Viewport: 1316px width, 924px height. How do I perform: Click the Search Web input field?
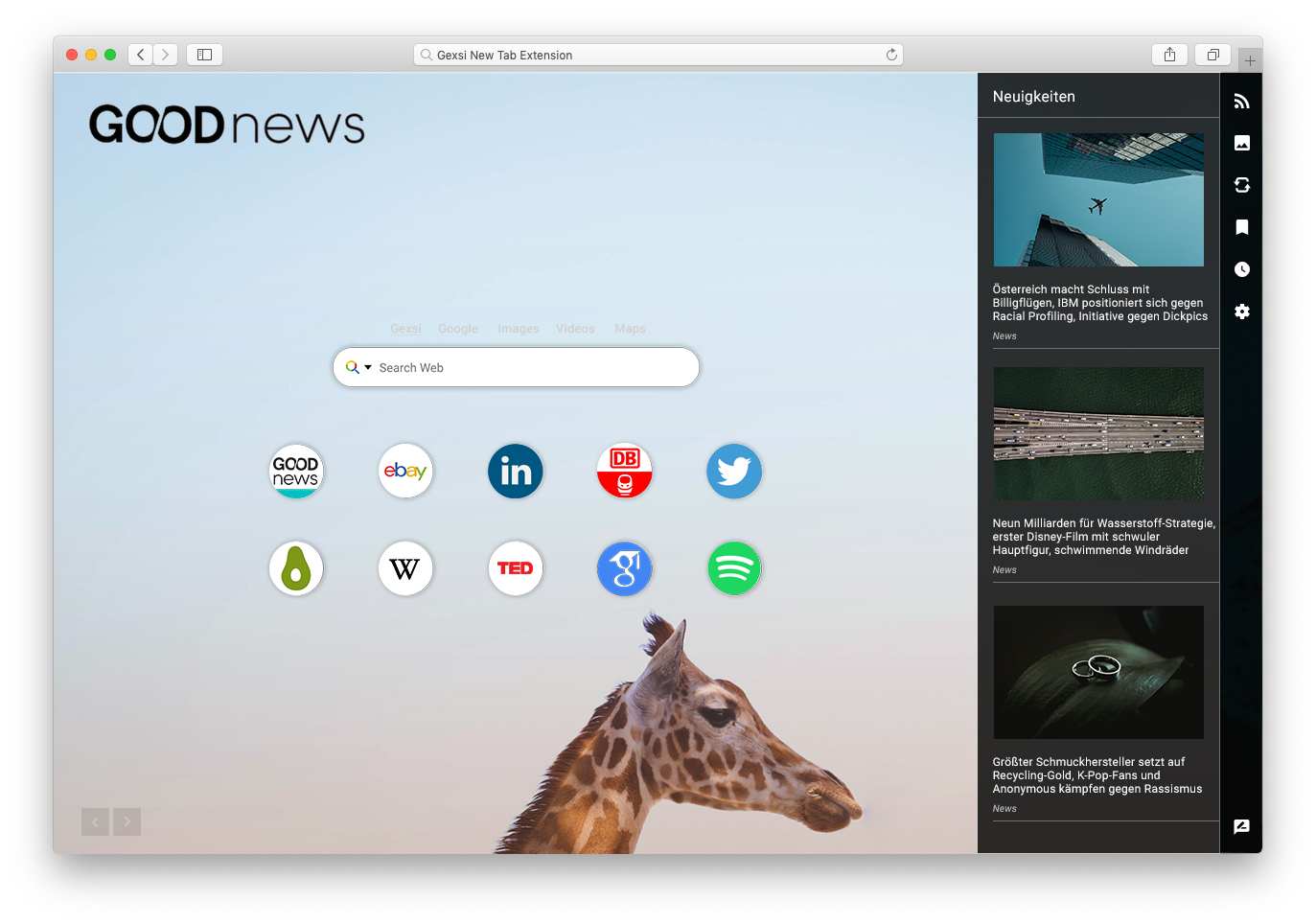516,367
